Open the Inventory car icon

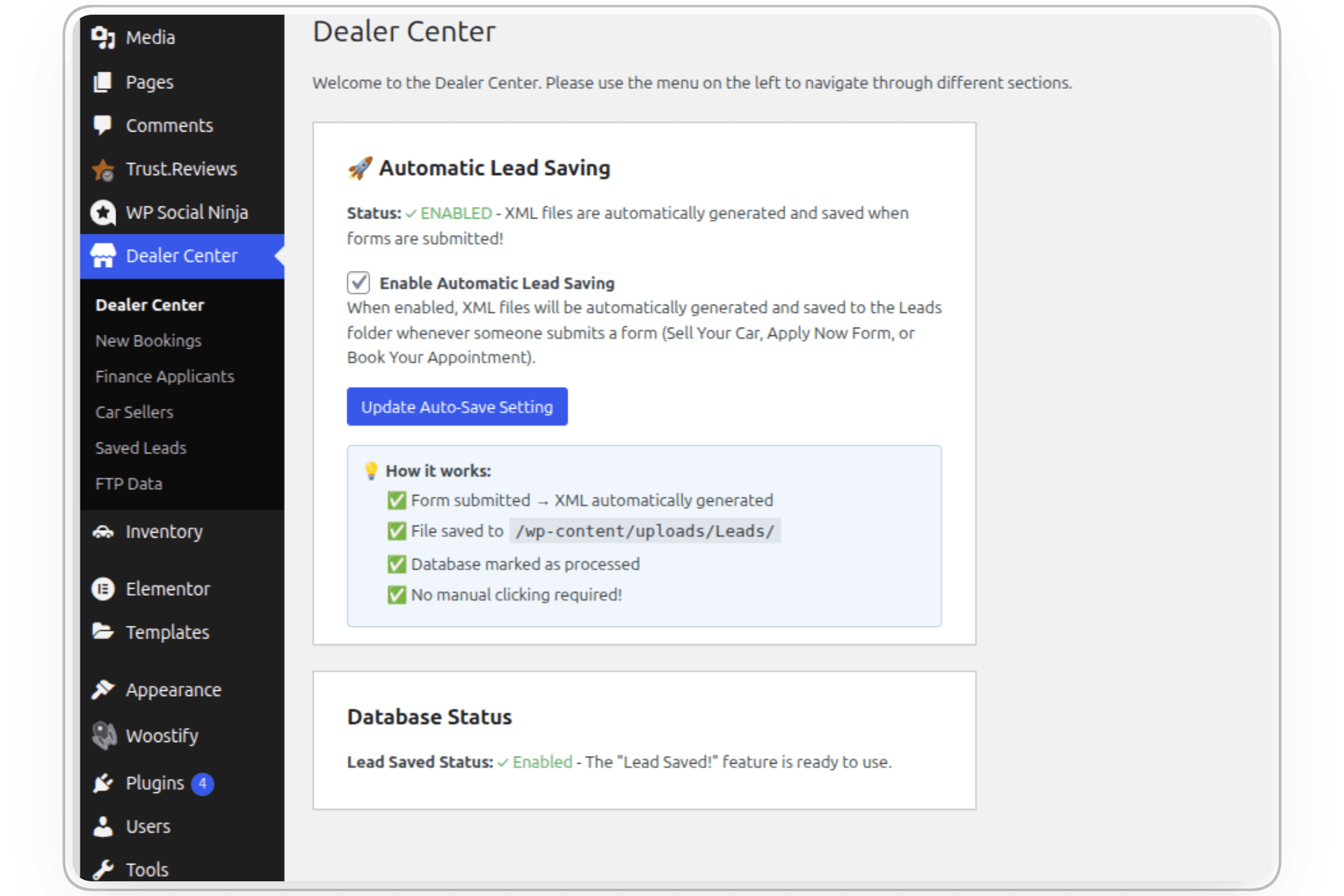tap(104, 532)
